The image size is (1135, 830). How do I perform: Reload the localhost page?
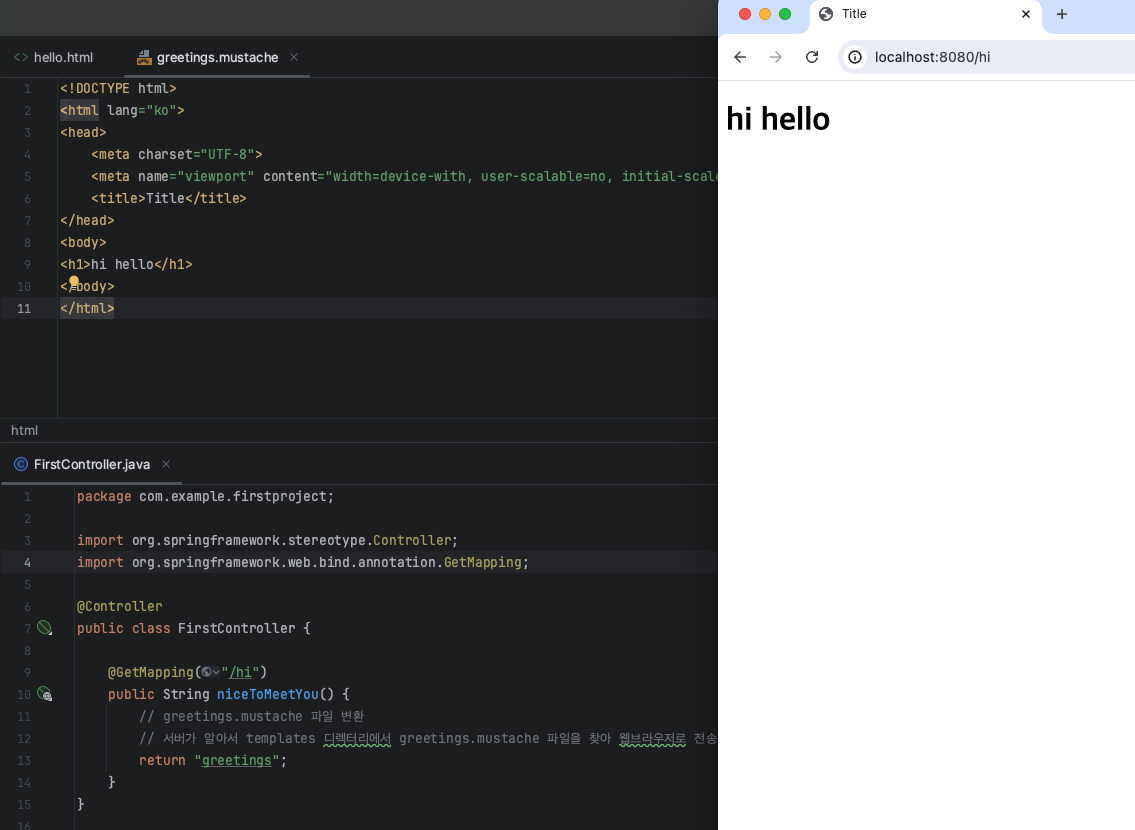[812, 57]
